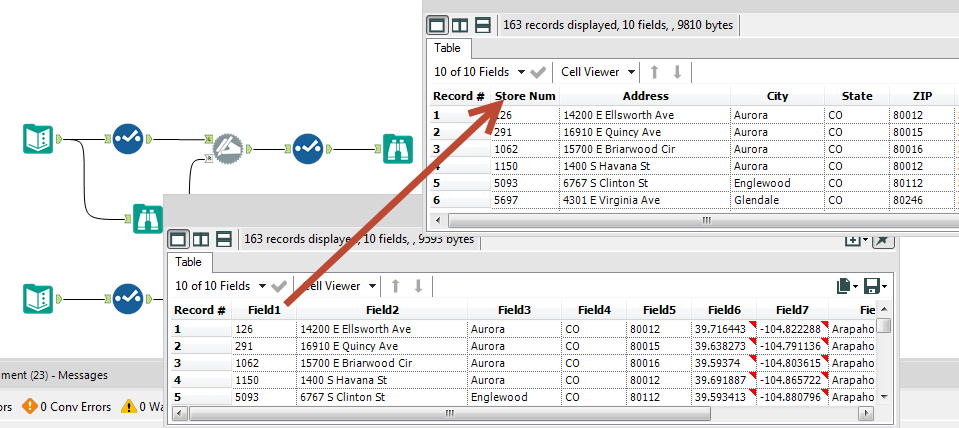959x428 pixels.
Task: Click lower table vertical scrollbar down arrow
Action: (884, 397)
